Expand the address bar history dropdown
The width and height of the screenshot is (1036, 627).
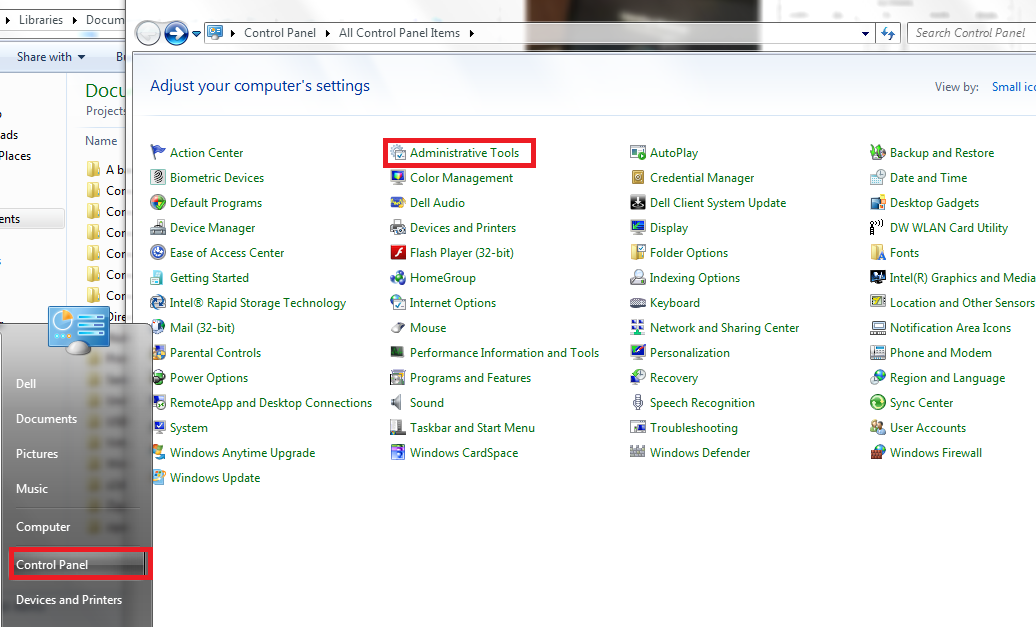pyautogui.click(x=866, y=32)
